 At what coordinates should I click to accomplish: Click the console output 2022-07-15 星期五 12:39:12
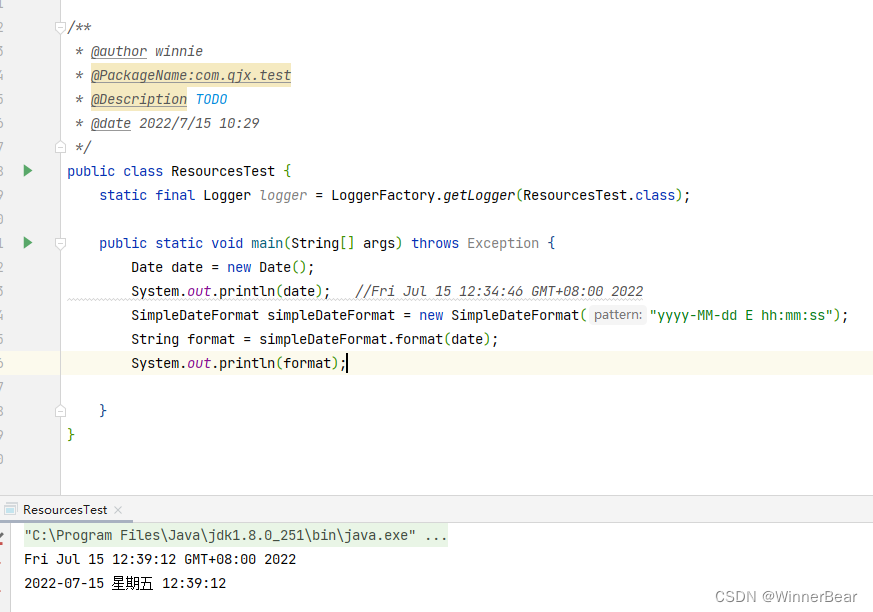click(x=125, y=583)
